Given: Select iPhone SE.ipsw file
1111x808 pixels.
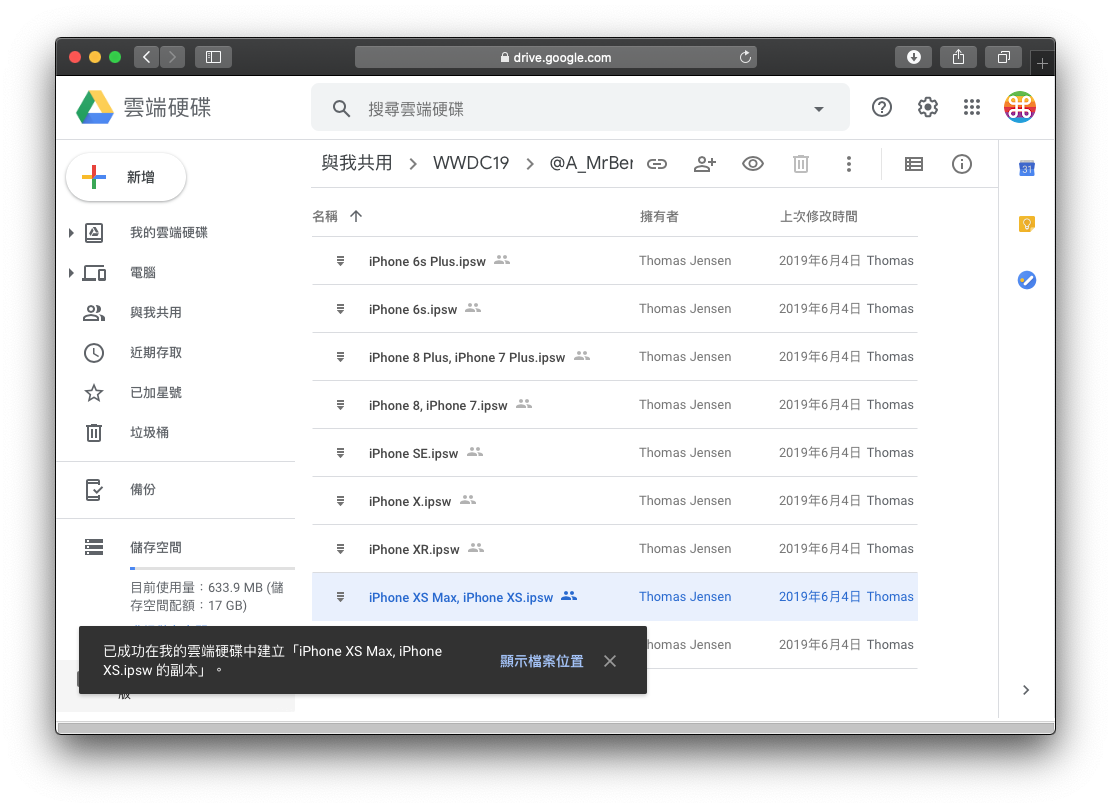Looking at the screenshot, I should tap(614, 453).
